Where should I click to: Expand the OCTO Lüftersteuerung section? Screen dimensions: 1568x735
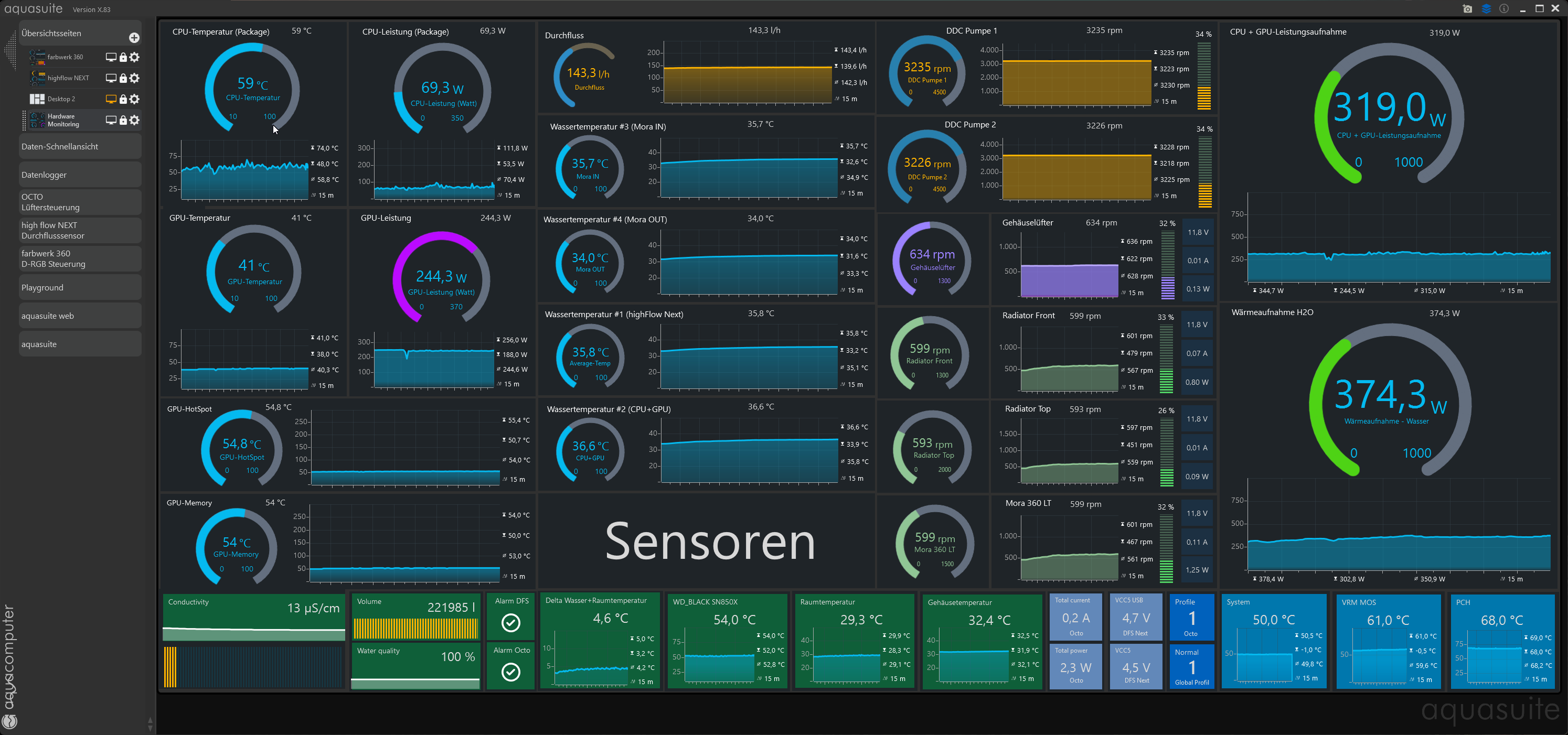(x=80, y=202)
